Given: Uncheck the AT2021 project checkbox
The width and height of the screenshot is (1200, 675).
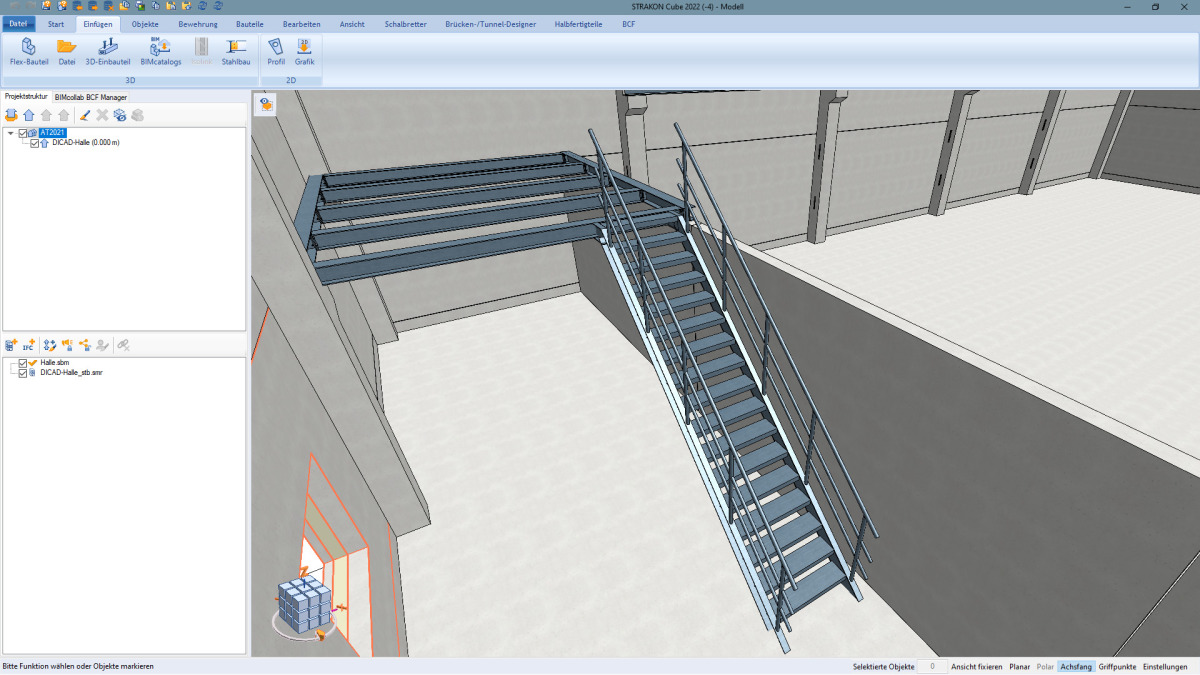Looking at the screenshot, I should coord(24,133).
